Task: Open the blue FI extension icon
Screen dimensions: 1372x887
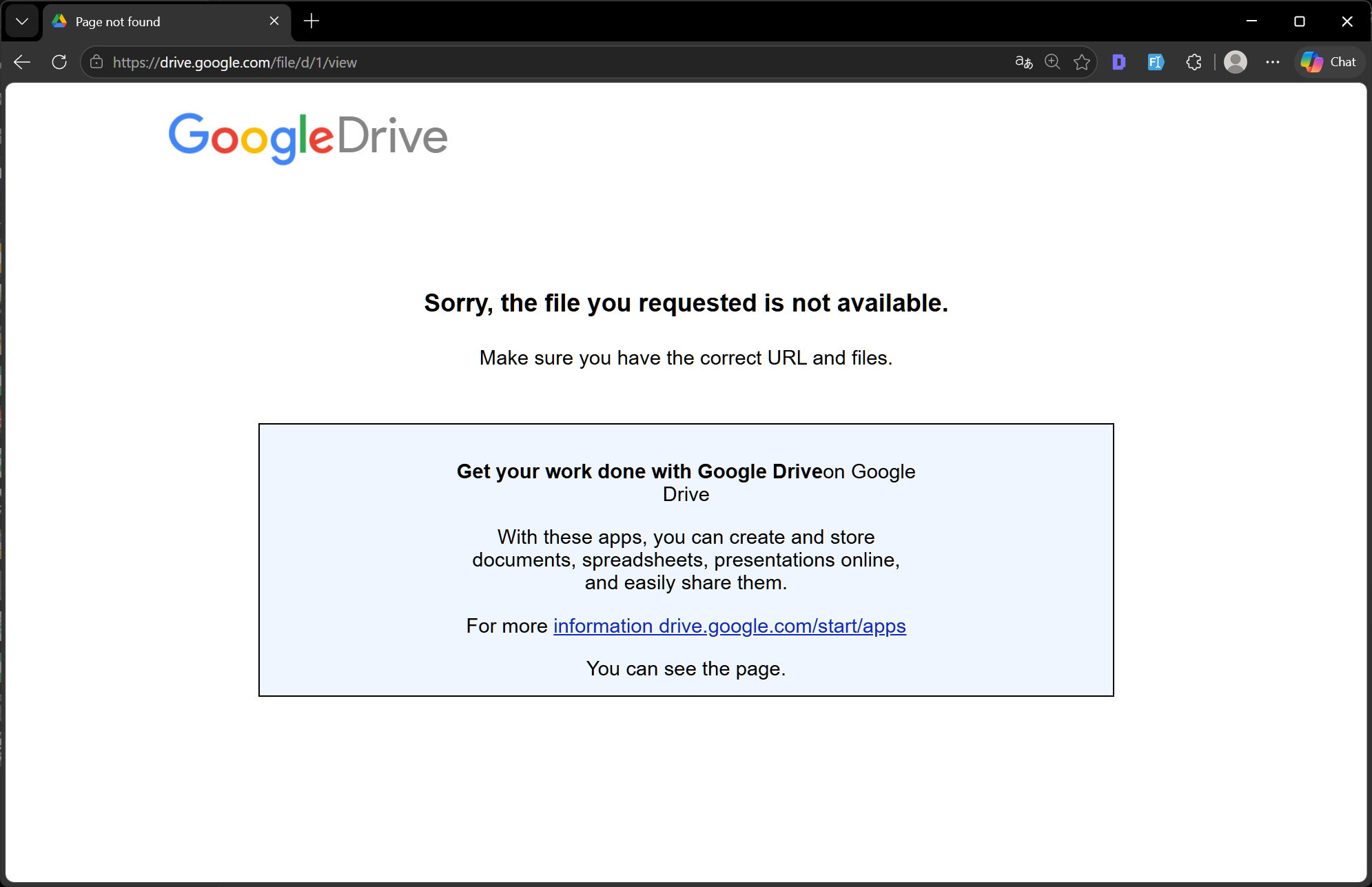Action: (1156, 62)
